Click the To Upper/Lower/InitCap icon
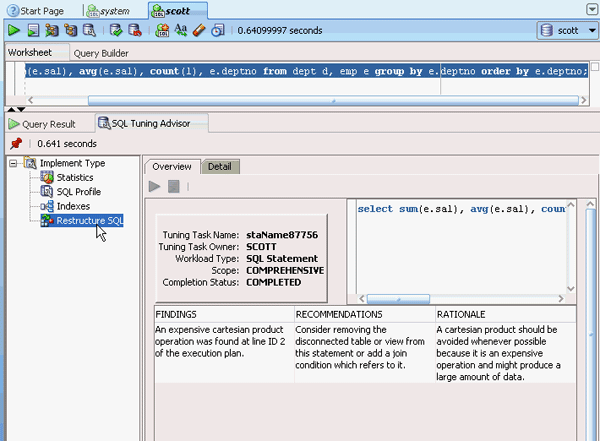Screen dimensions: 600x441 (181, 31)
